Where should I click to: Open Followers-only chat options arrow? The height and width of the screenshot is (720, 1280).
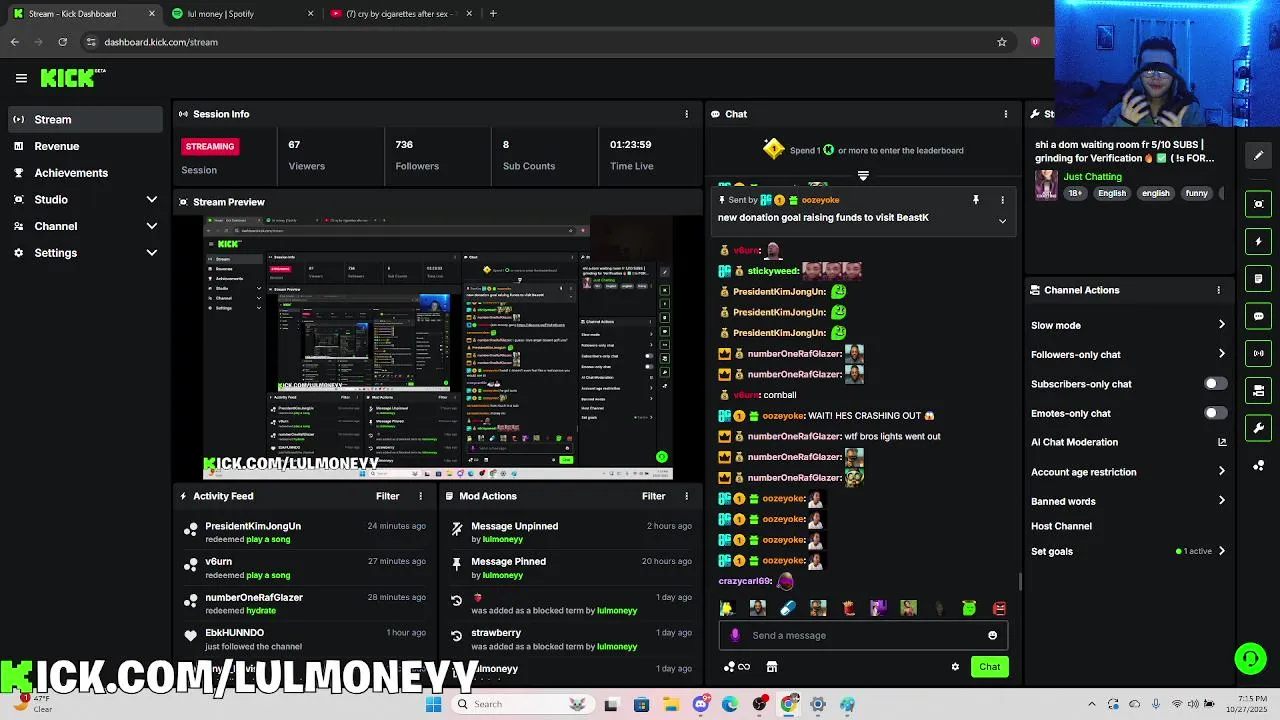(1221, 354)
